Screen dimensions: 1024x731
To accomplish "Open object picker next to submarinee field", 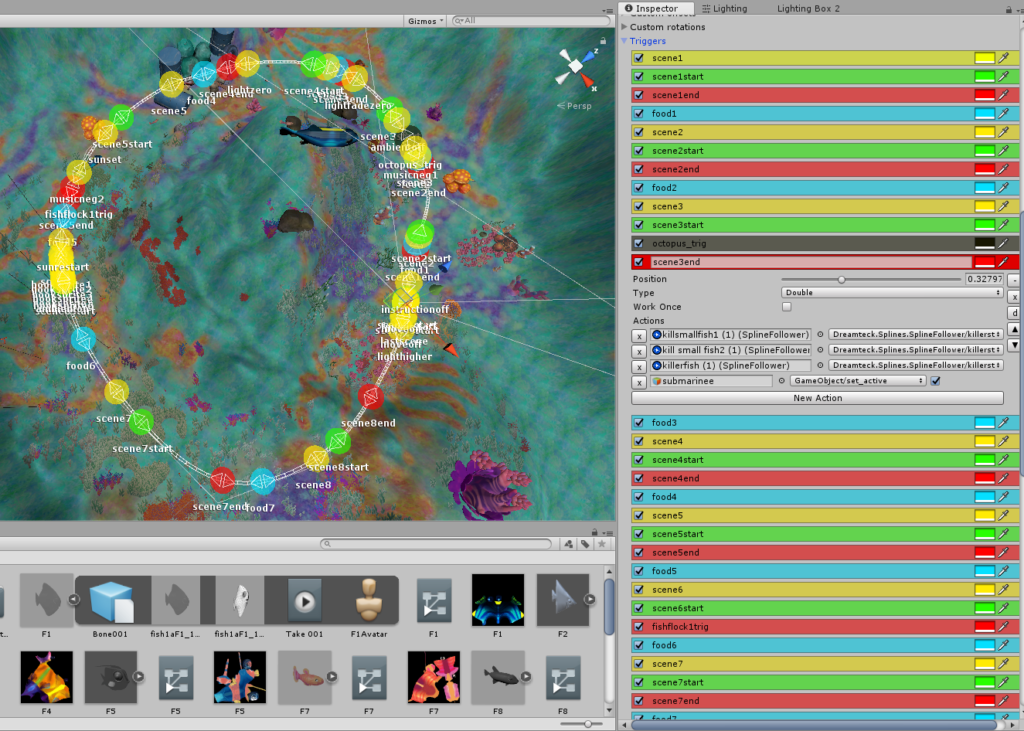I will [781, 381].
